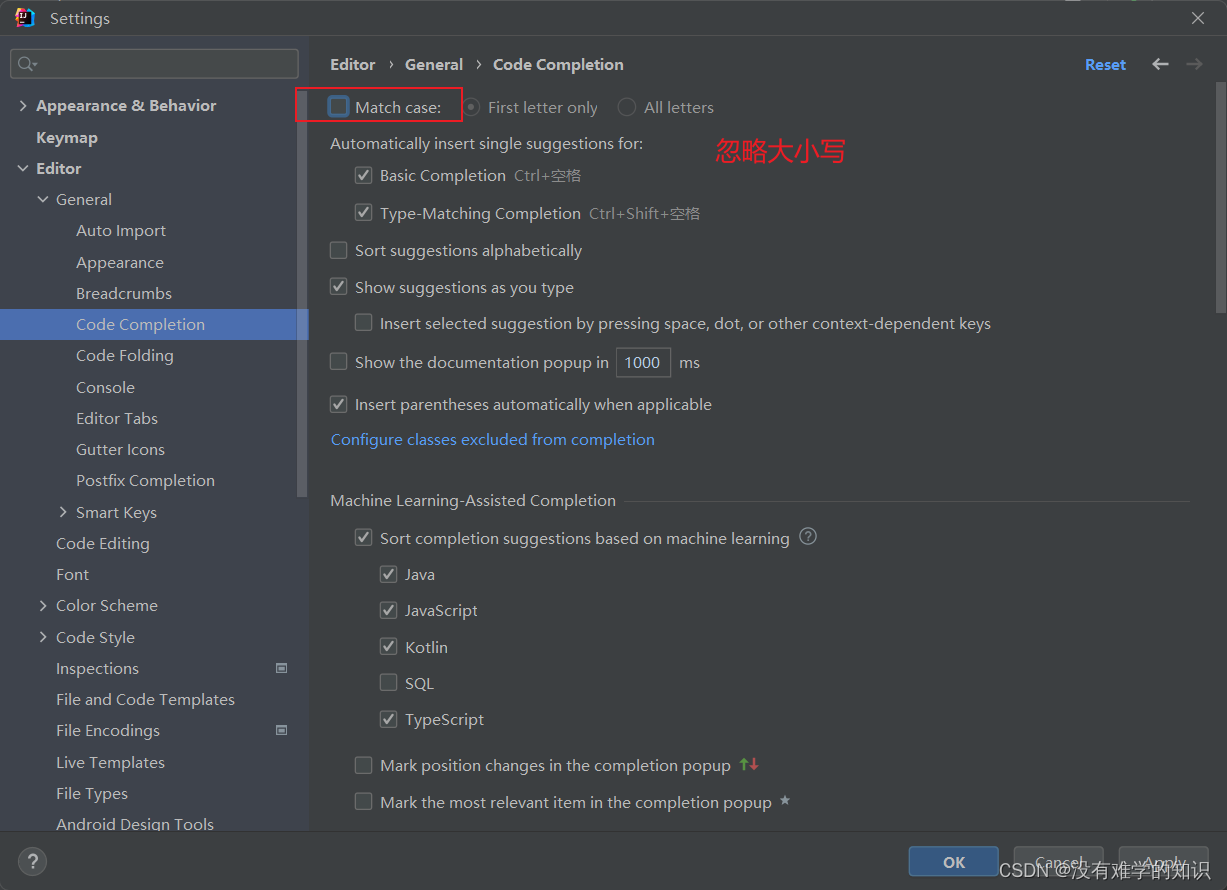The width and height of the screenshot is (1227, 890).
Task: Click File Encodings project-level settings icon
Action: tap(282, 730)
